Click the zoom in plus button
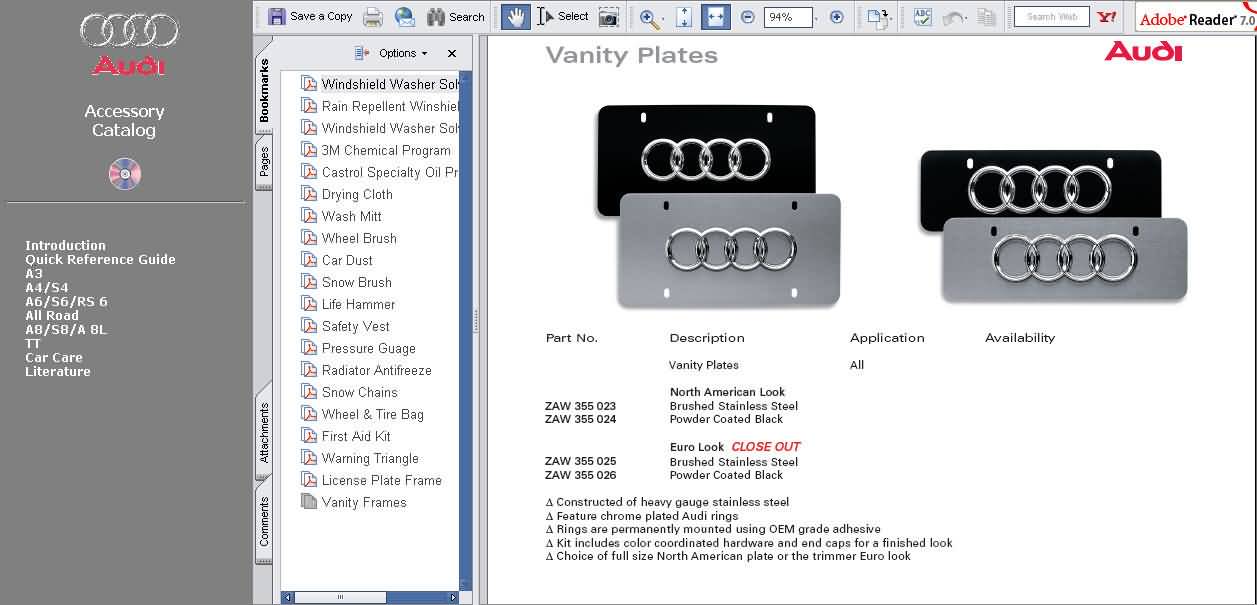The width and height of the screenshot is (1257, 605). [837, 17]
